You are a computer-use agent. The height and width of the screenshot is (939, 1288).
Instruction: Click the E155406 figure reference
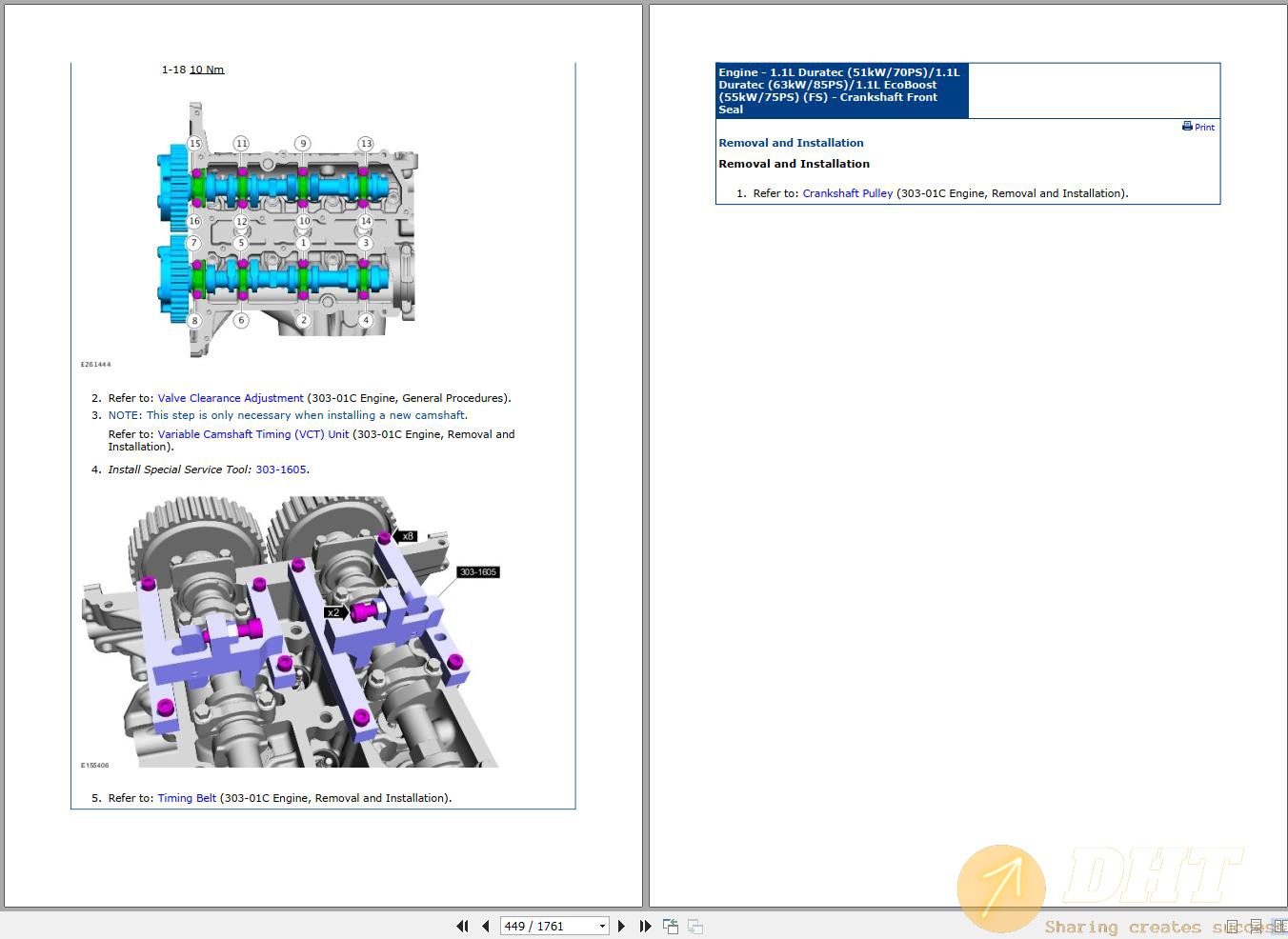[x=95, y=765]
